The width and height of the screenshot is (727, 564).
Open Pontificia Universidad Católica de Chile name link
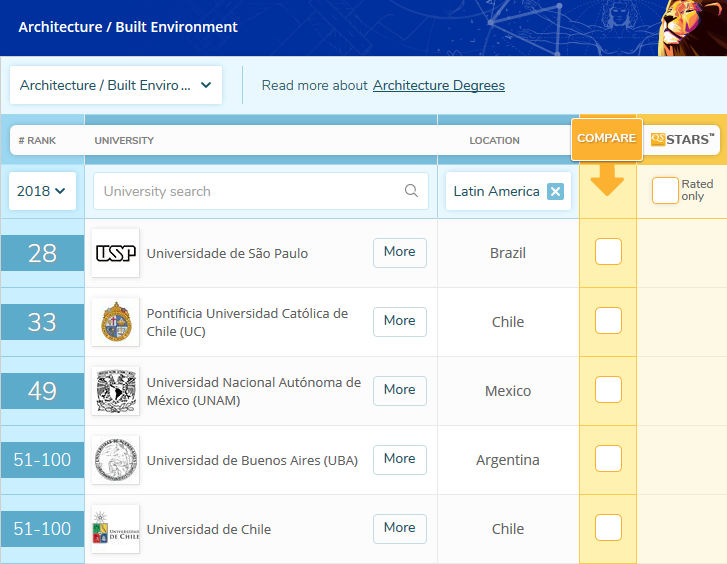point(247,322)
